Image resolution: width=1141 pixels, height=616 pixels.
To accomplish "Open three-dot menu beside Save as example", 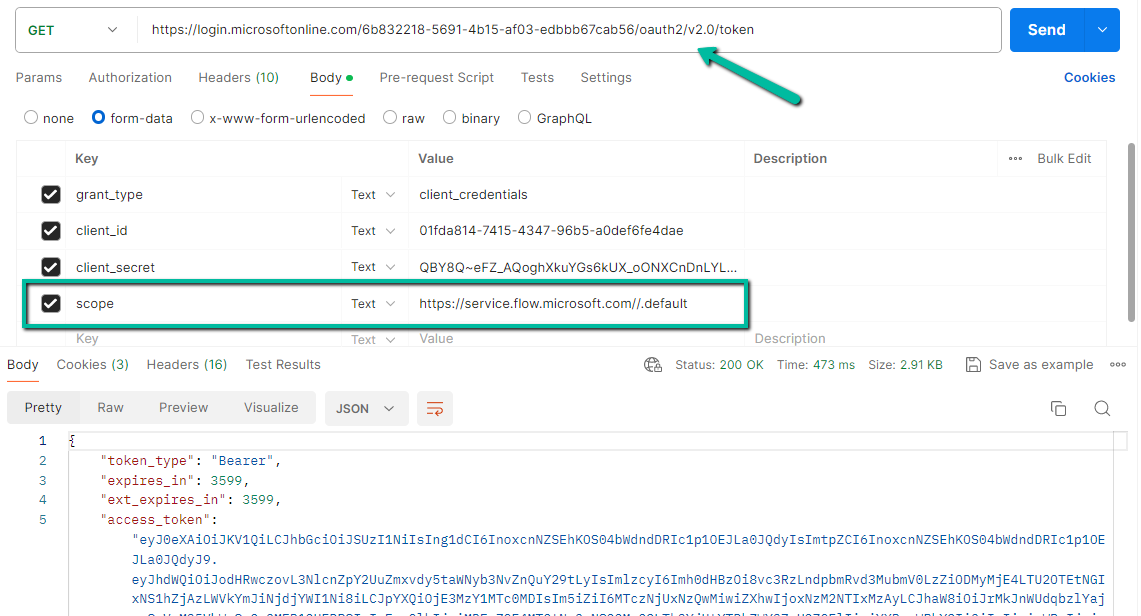I will click(1118, 365).
